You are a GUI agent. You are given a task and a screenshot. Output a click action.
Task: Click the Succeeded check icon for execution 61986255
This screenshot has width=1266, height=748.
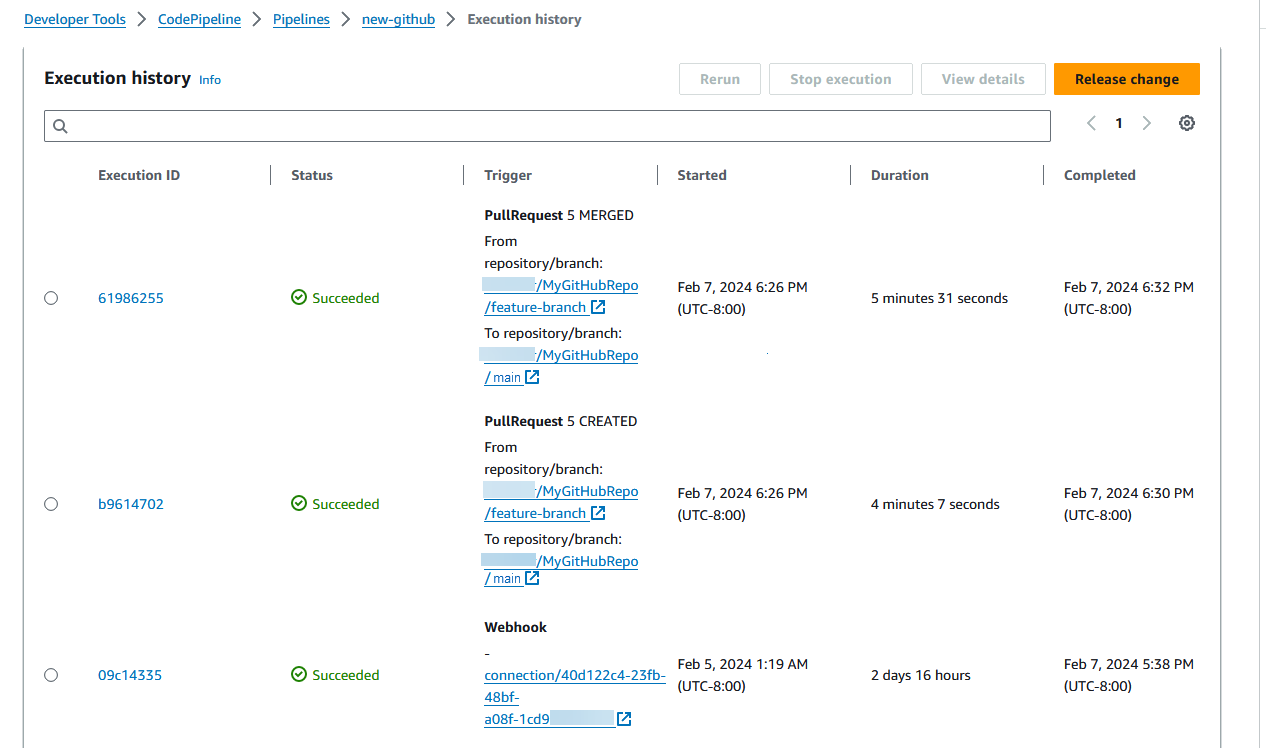click(298, 297)
